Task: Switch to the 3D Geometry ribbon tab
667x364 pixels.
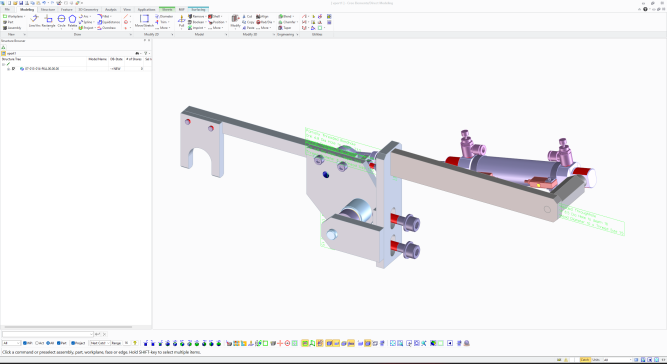Action: pyautogui.click(x=88, y=9)
